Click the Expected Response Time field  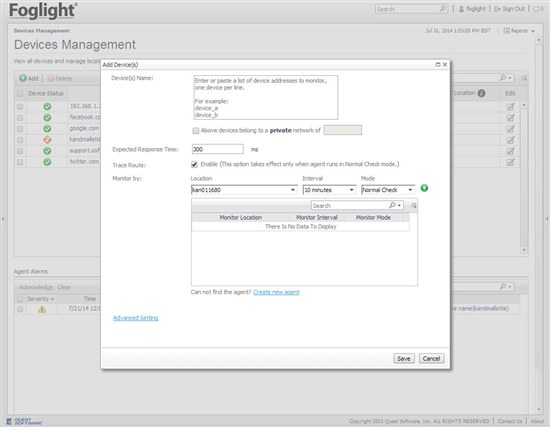218,149
